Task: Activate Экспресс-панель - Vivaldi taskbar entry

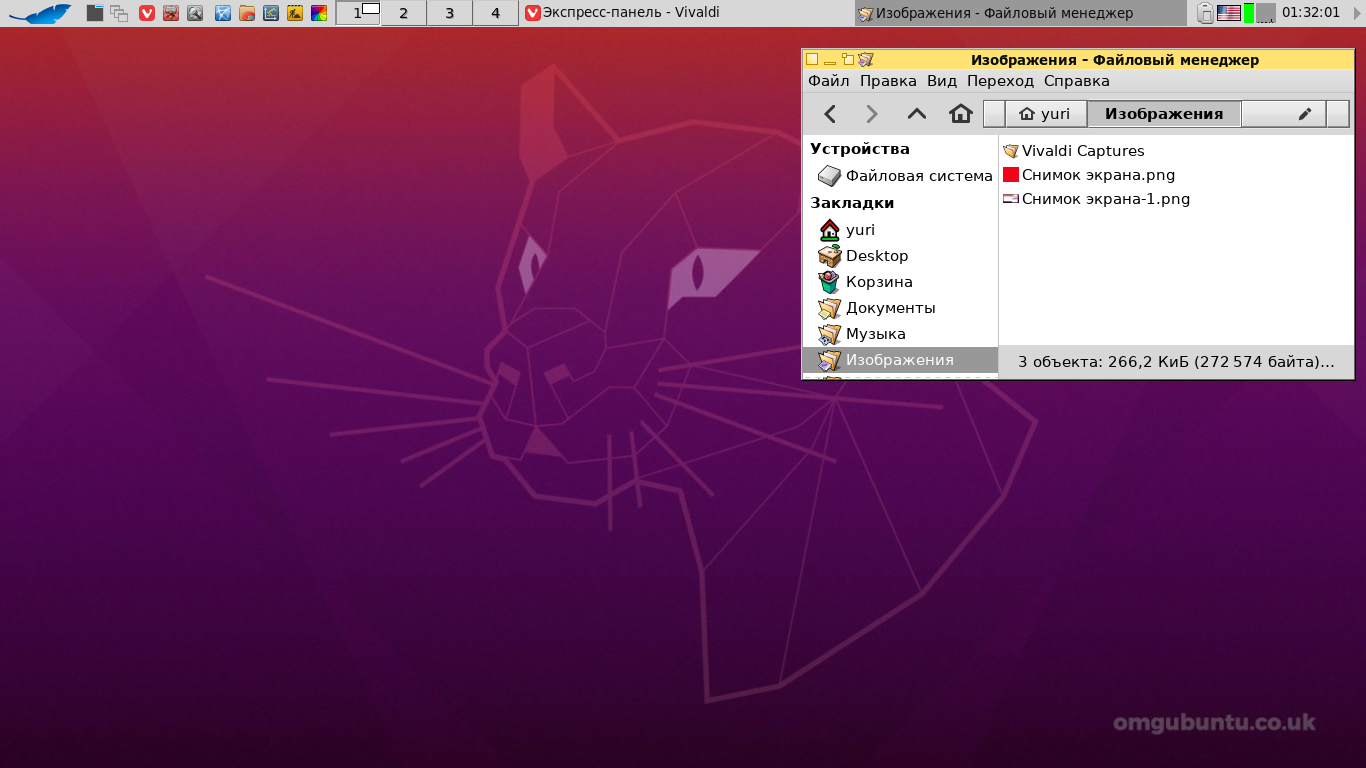Action: [687, 13]
